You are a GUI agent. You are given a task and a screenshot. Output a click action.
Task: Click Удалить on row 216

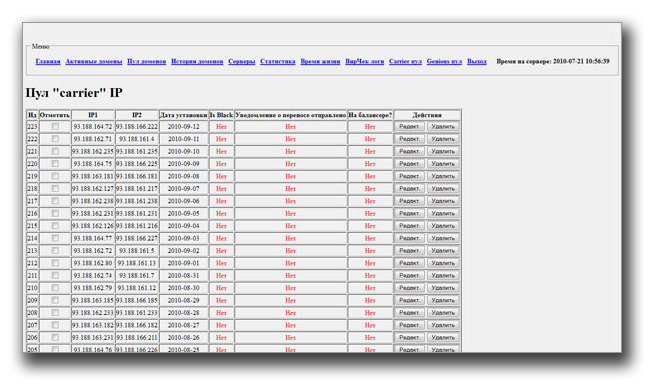(443, 213)
